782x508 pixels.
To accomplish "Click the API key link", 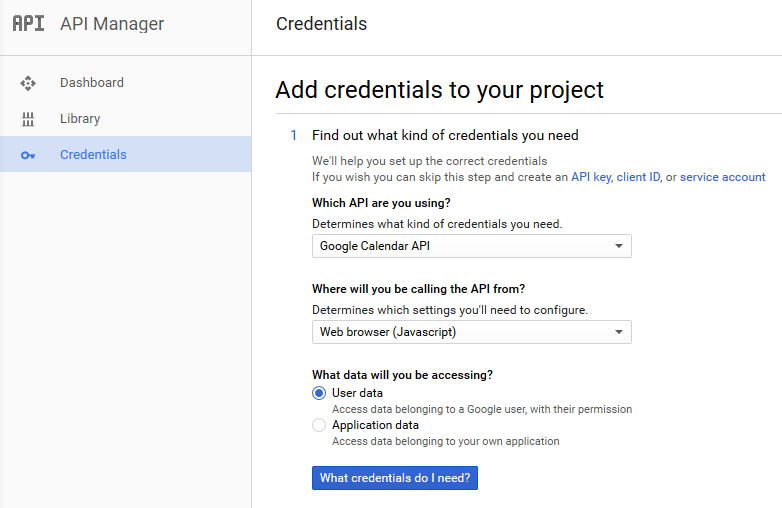I will click(x=591, y=177).
